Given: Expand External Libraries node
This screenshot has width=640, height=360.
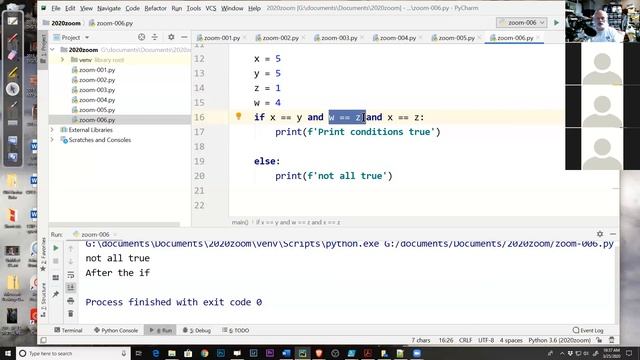Looking at the screenshot, I should point(52,130).
